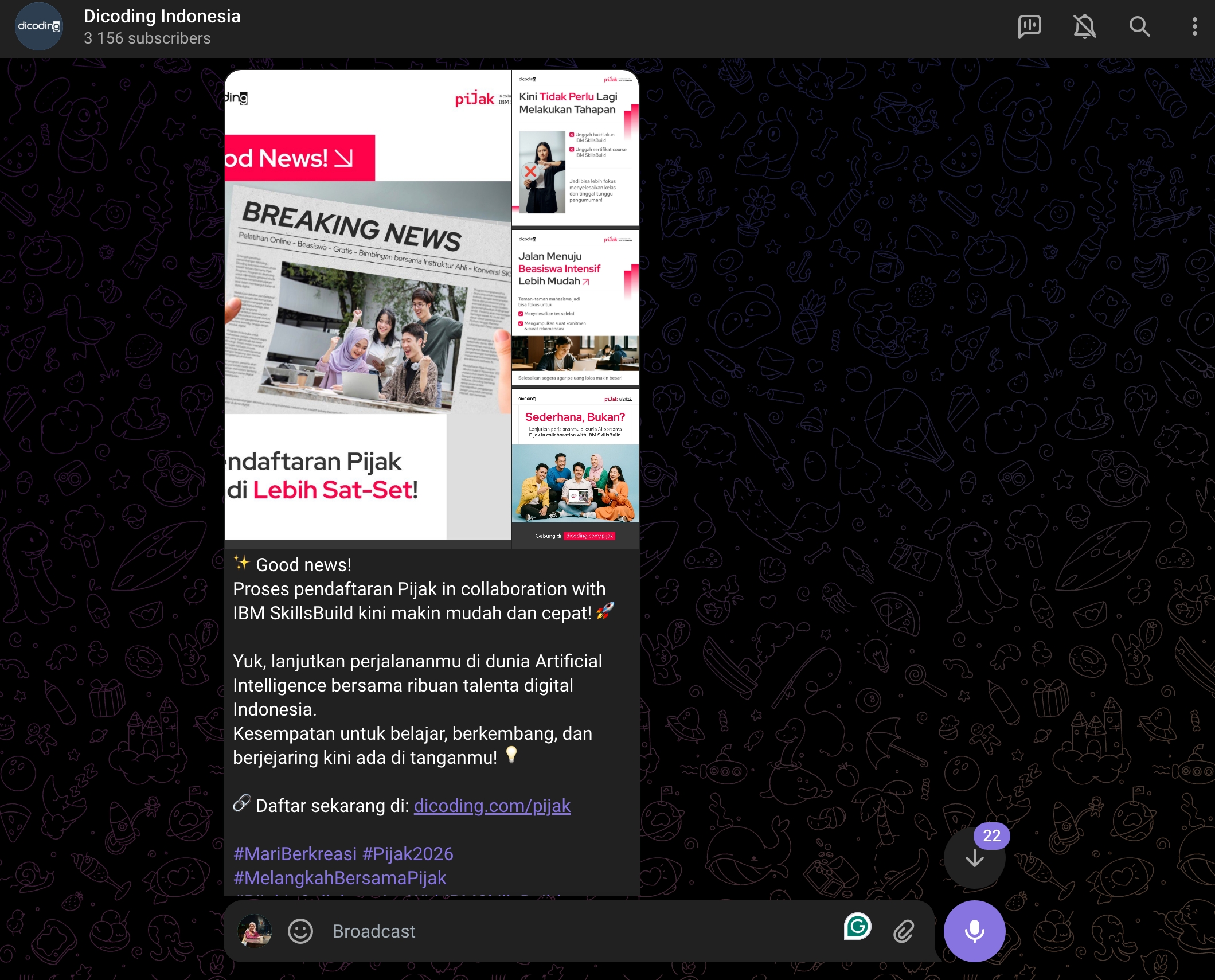Record a voice message with microphone
The width and height of the screenshot is (1215, 980).
[974, 931]
